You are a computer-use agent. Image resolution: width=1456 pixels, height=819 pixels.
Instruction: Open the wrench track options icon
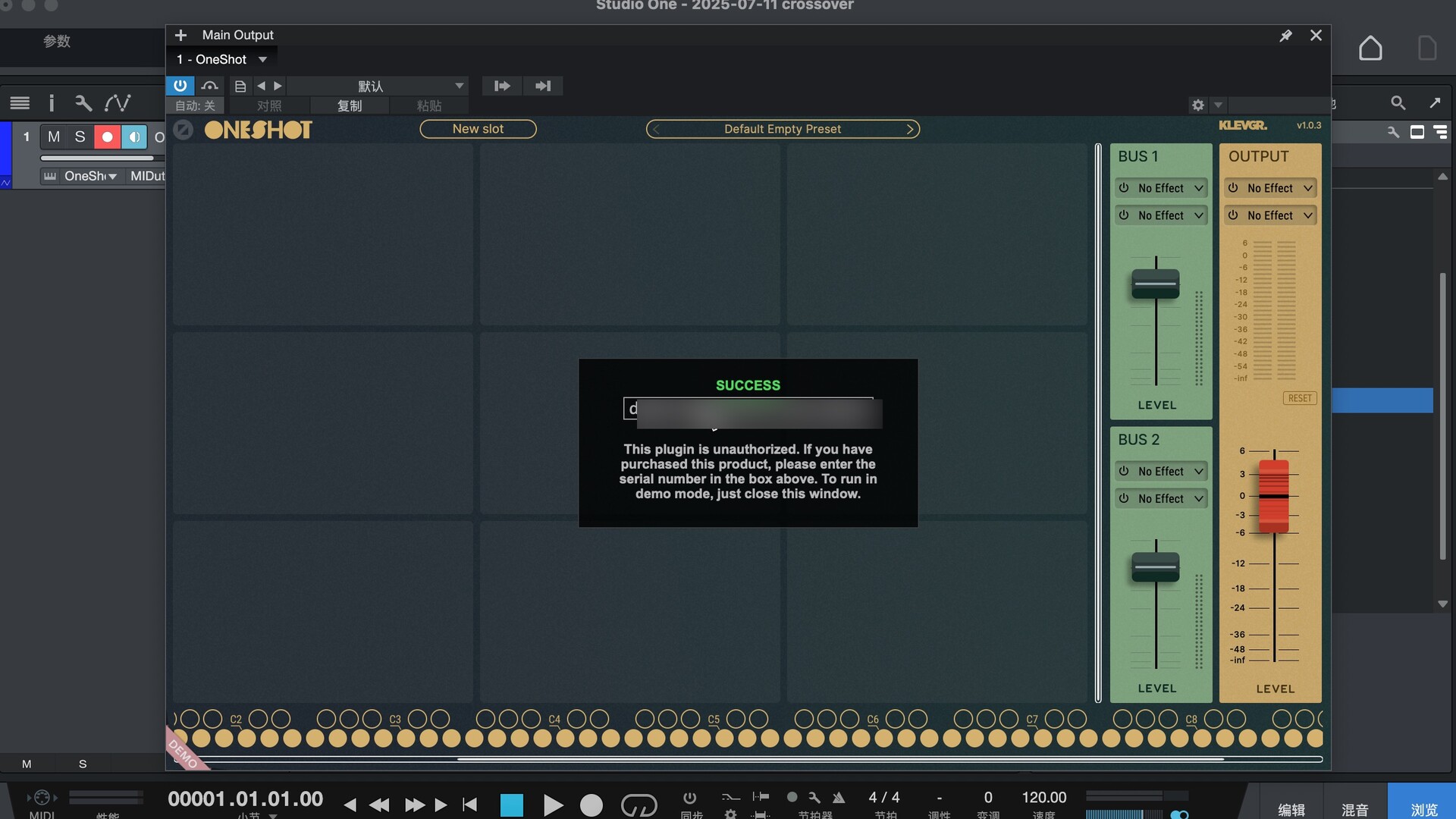coord(83,102)
